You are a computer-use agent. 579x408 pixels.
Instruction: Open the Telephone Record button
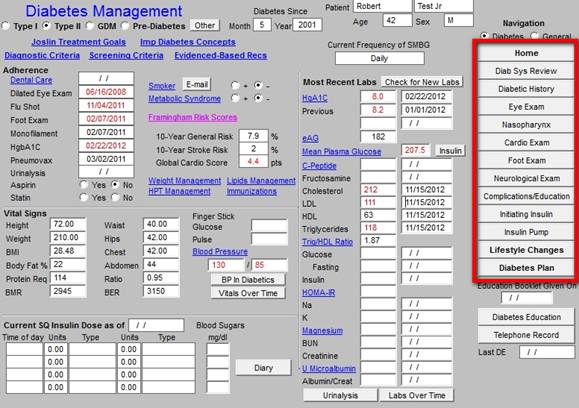526,335
